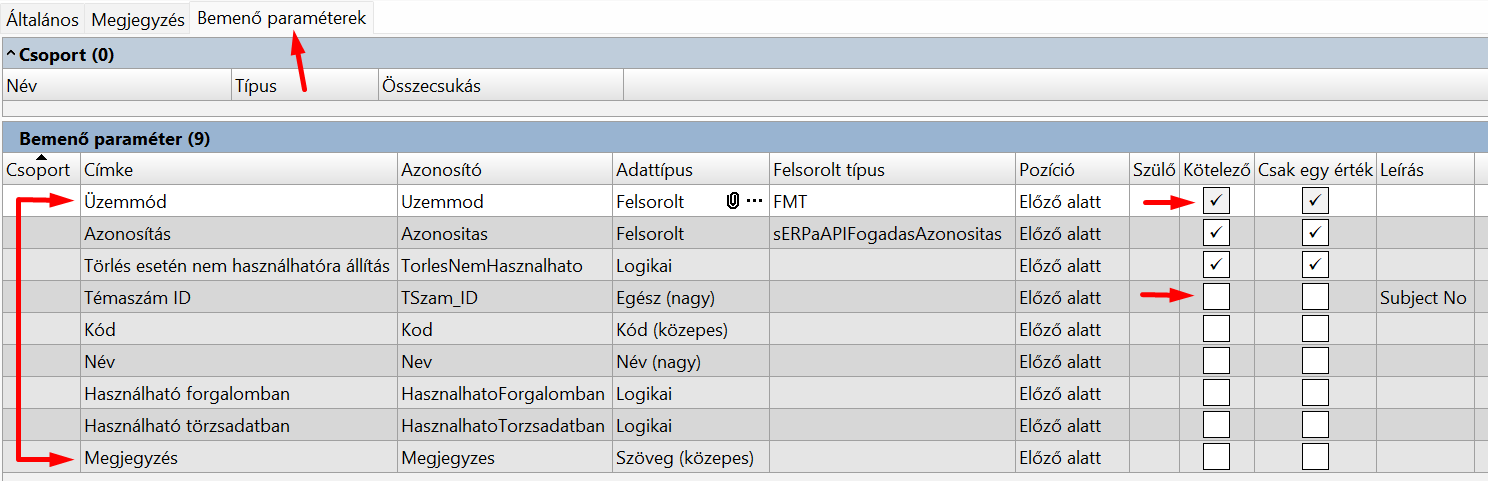Click the sort arrow above the Csoport column

point(41,158)
